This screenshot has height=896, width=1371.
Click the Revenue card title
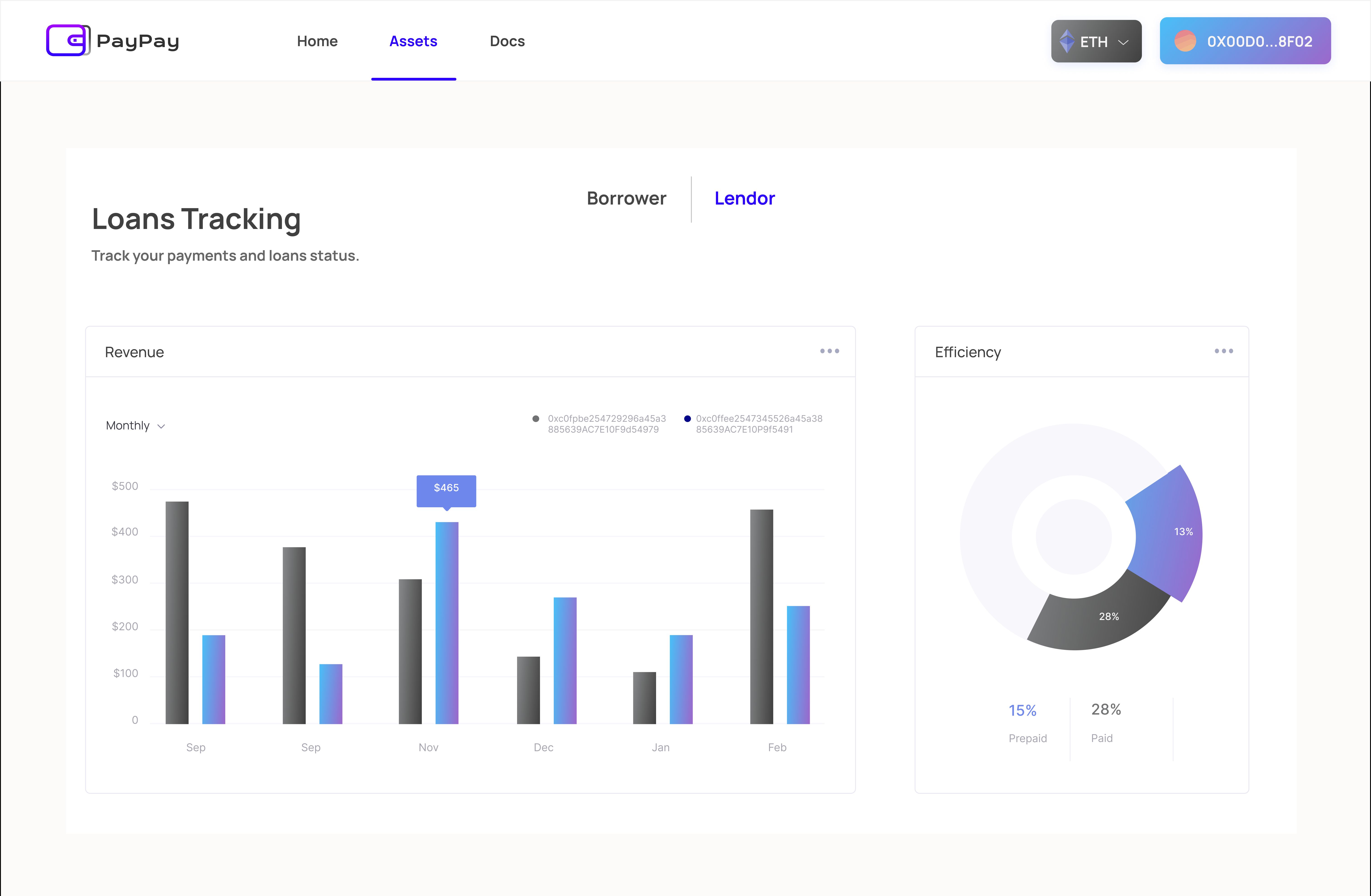pyautogui.click(x=134, y=353)
